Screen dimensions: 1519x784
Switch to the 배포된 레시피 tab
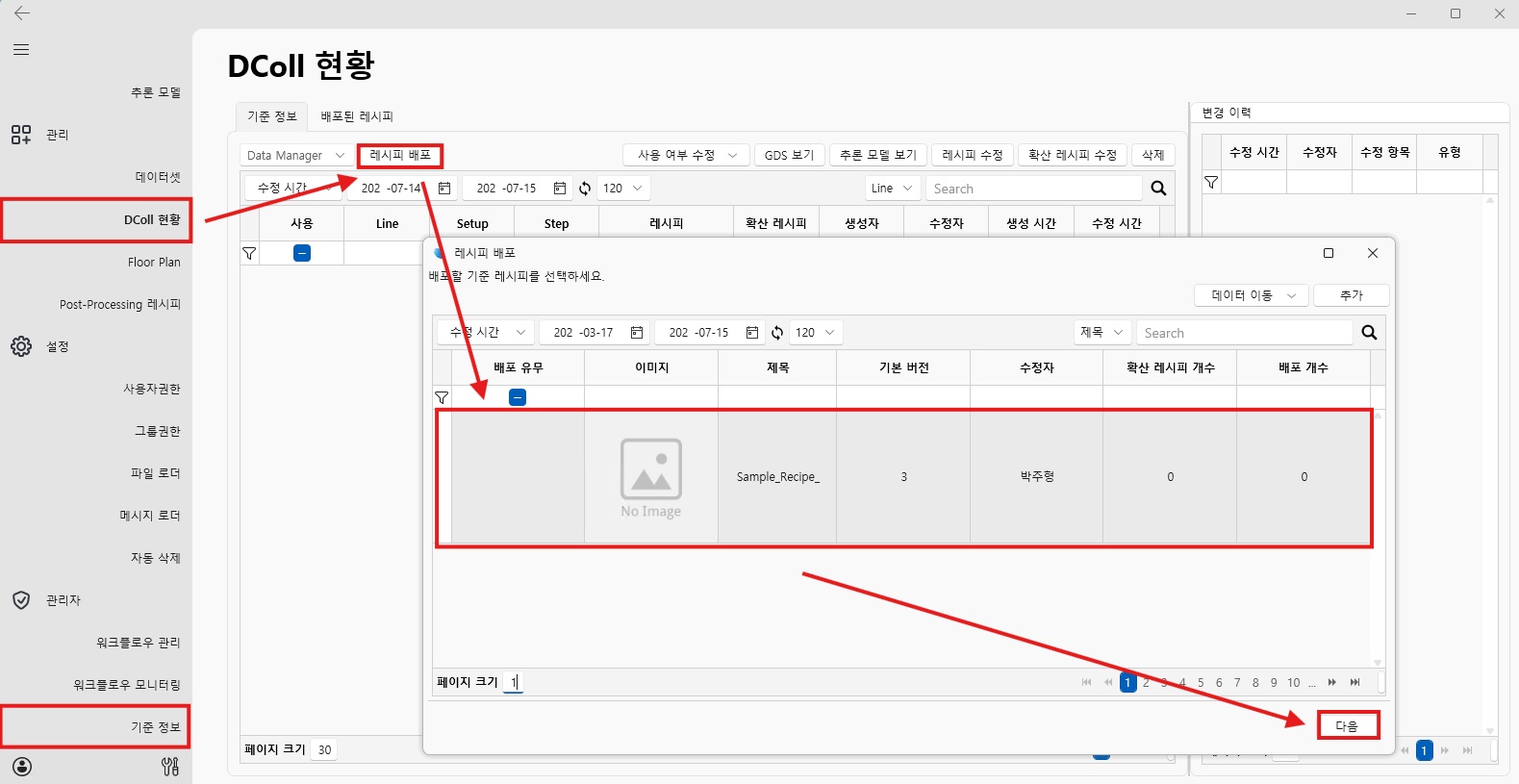pos(357,116)
